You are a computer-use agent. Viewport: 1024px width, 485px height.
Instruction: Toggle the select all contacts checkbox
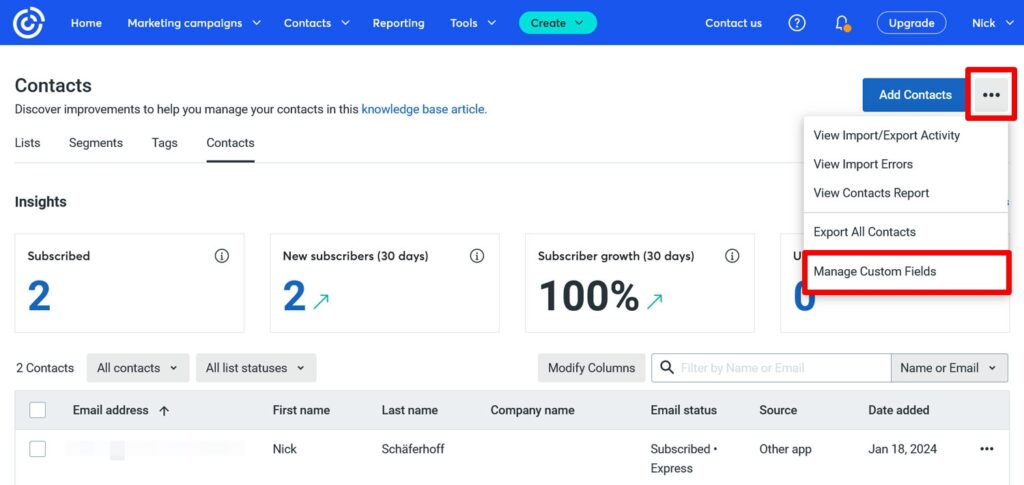(x=38, y=410)
